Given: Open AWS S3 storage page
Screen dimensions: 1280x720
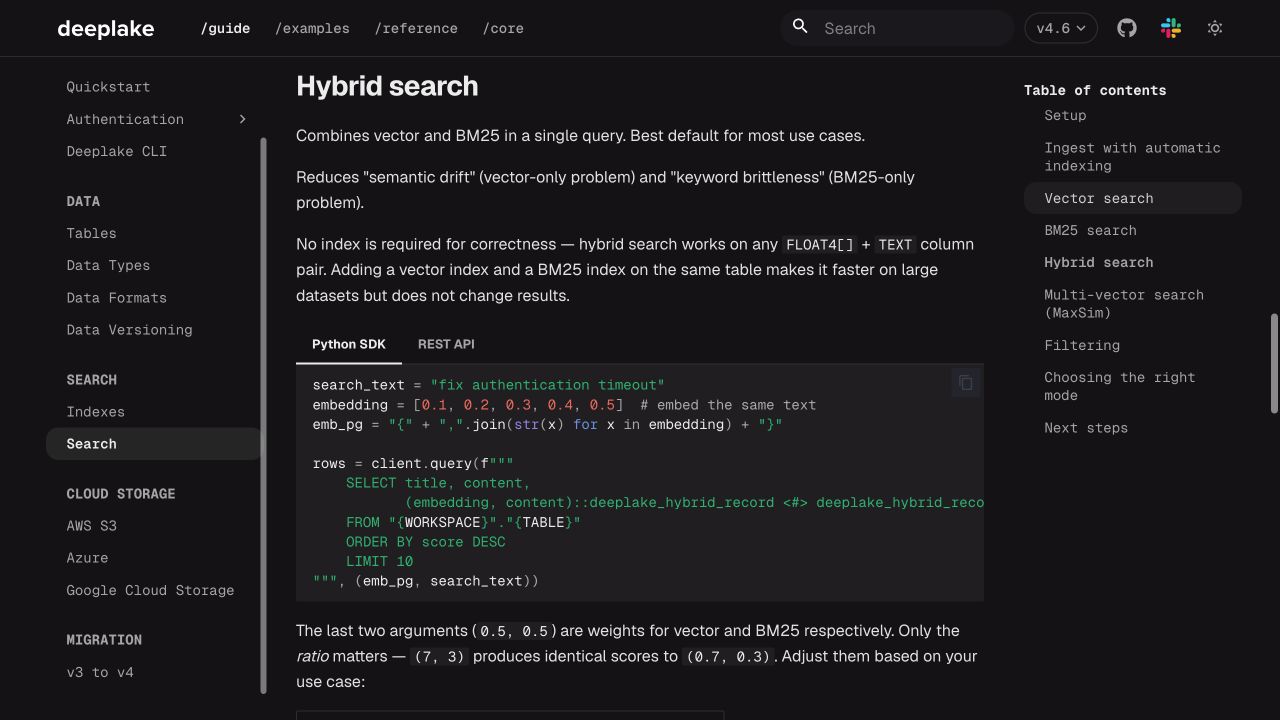Looking at the screenshot, I should 91,525.
